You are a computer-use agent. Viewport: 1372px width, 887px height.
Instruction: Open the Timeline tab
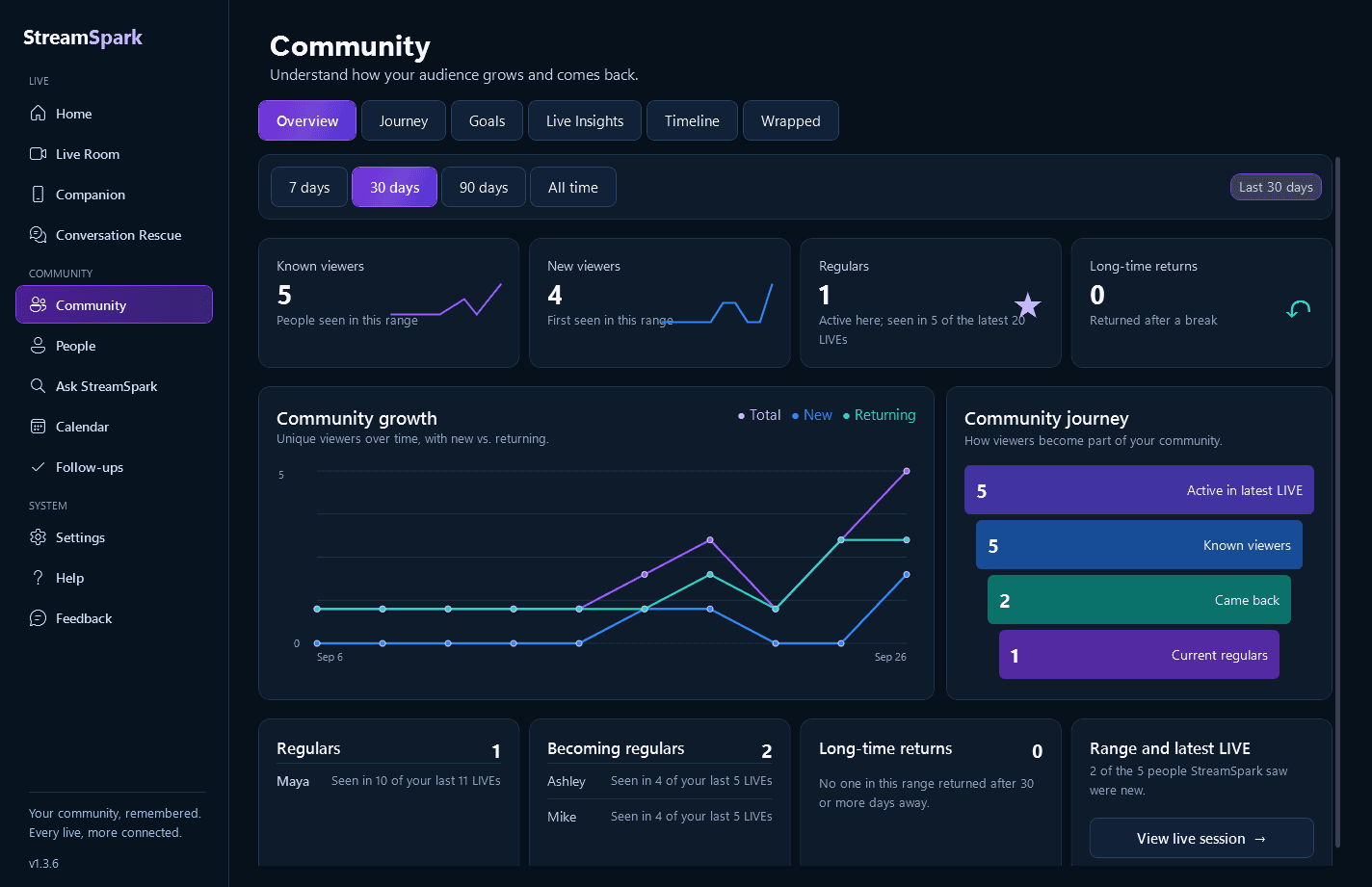point(692,120)
